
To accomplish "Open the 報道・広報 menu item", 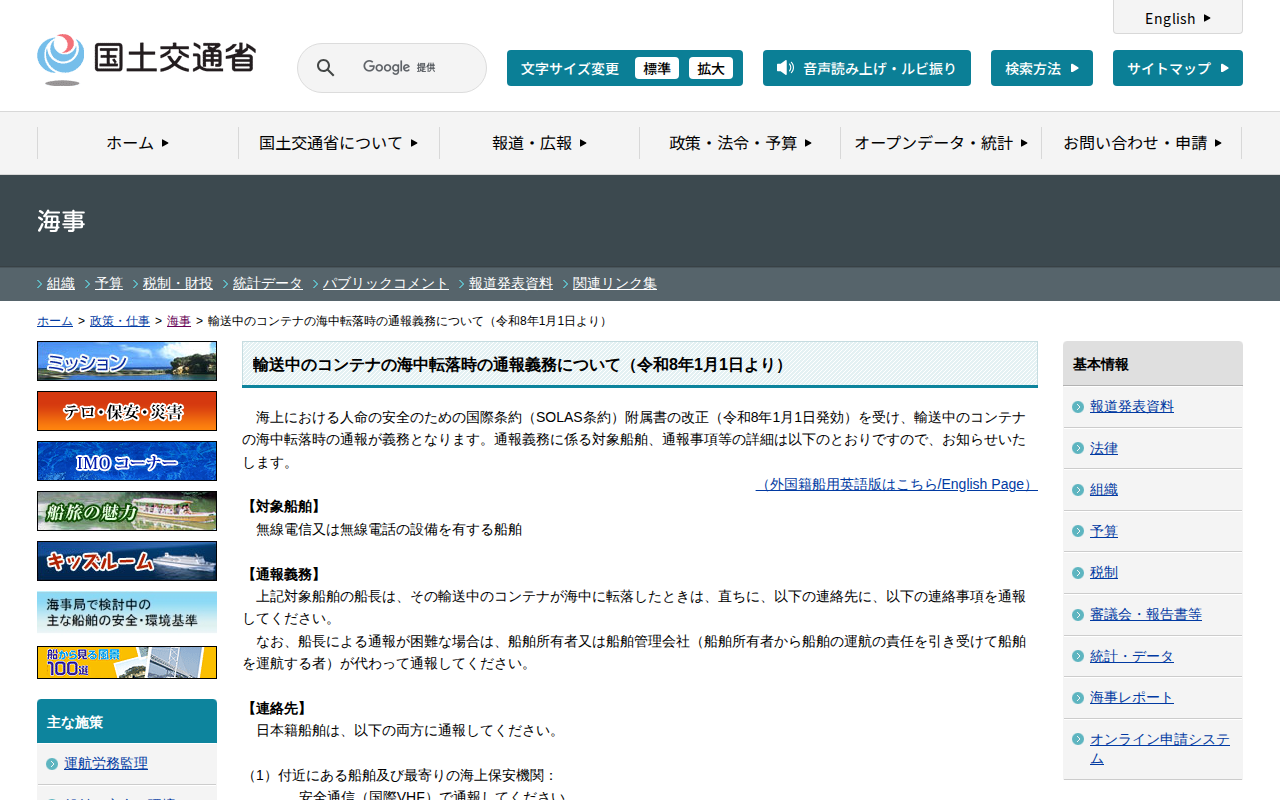I will (540, 143).
